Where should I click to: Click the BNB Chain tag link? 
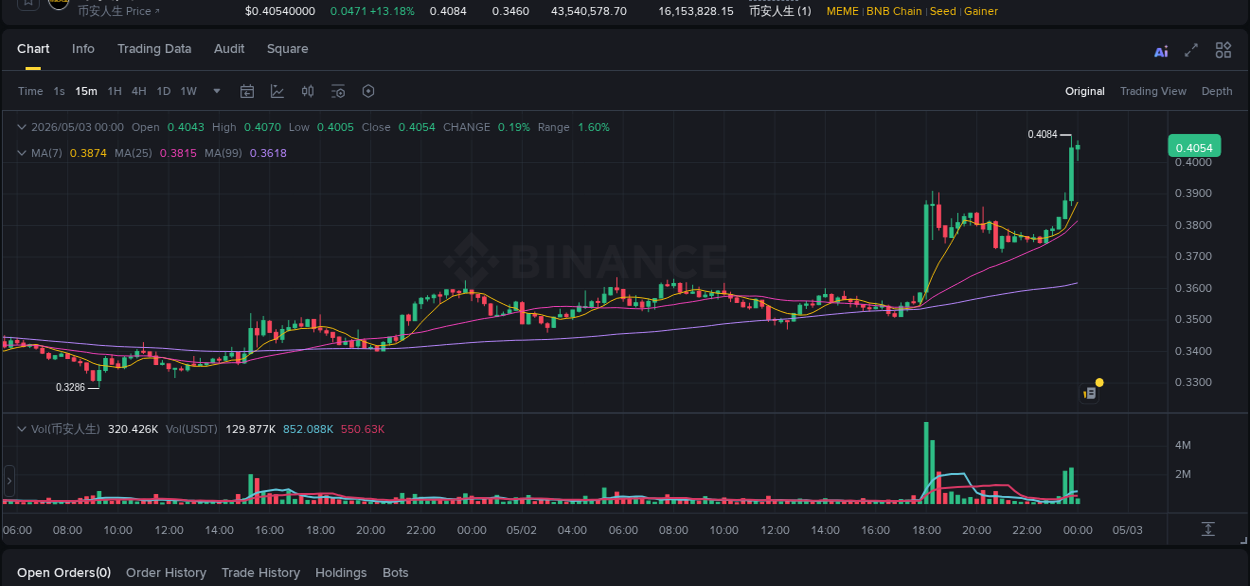[894, 11]
